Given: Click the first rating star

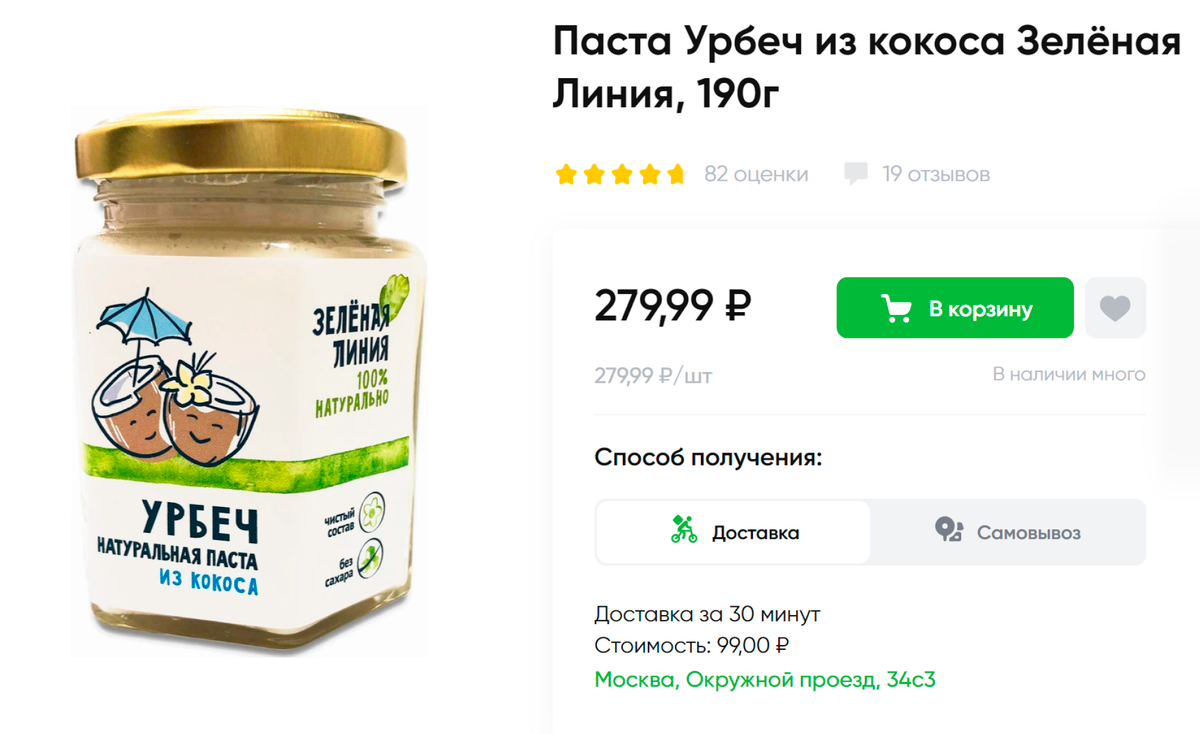Looking at the screenshot, I should pos(566,175).
